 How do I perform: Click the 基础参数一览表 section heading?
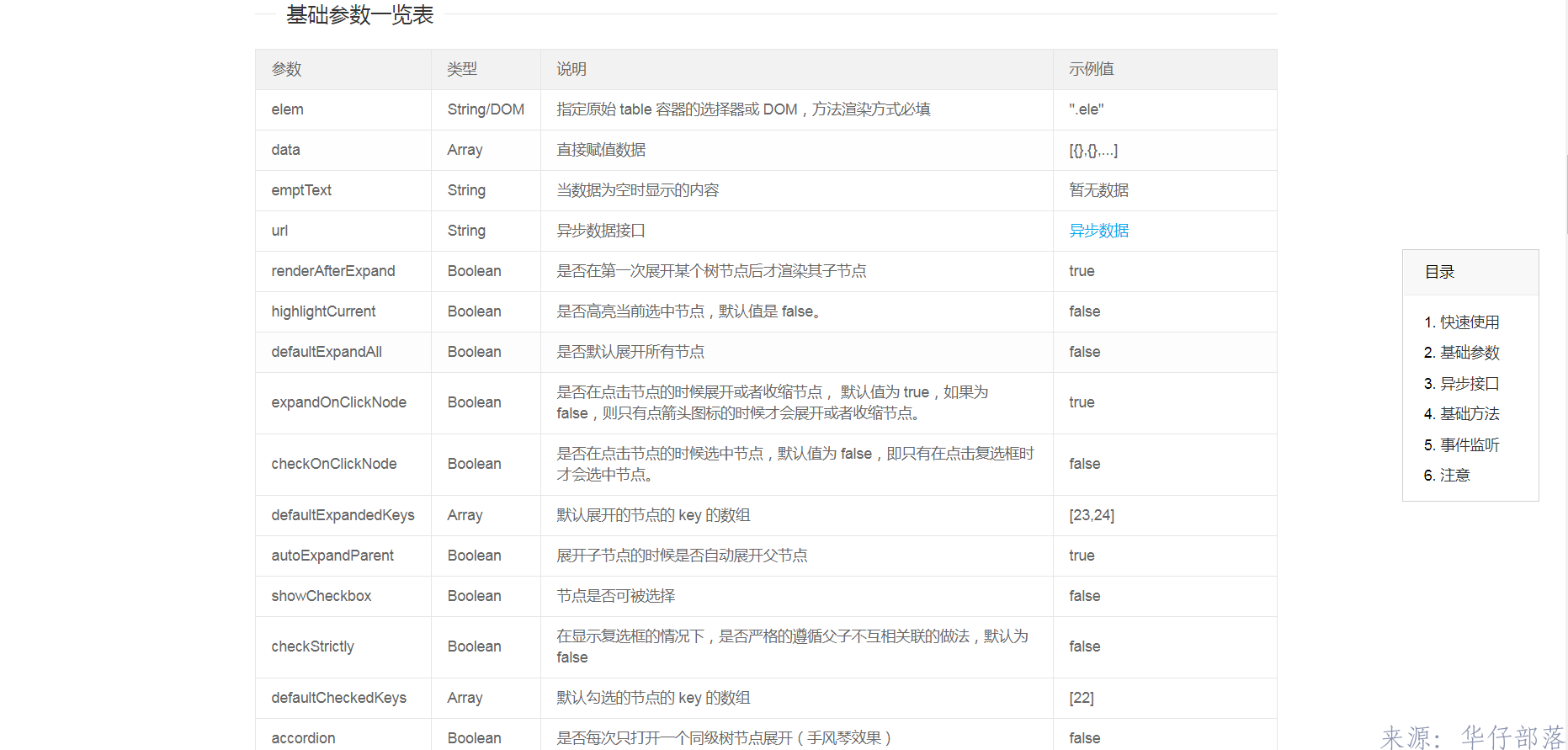[x=359, y=15]
